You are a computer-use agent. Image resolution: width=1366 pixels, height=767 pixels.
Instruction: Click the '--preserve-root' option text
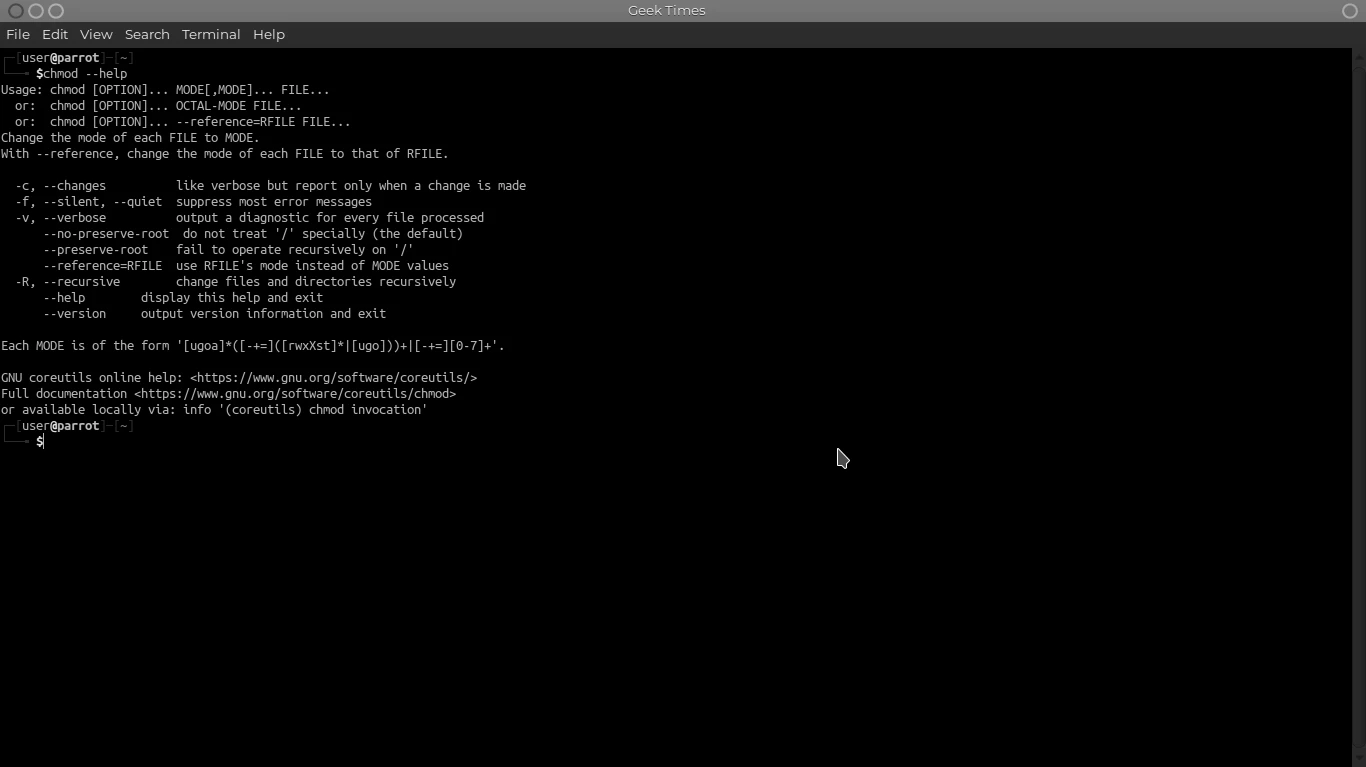[96, 250]
